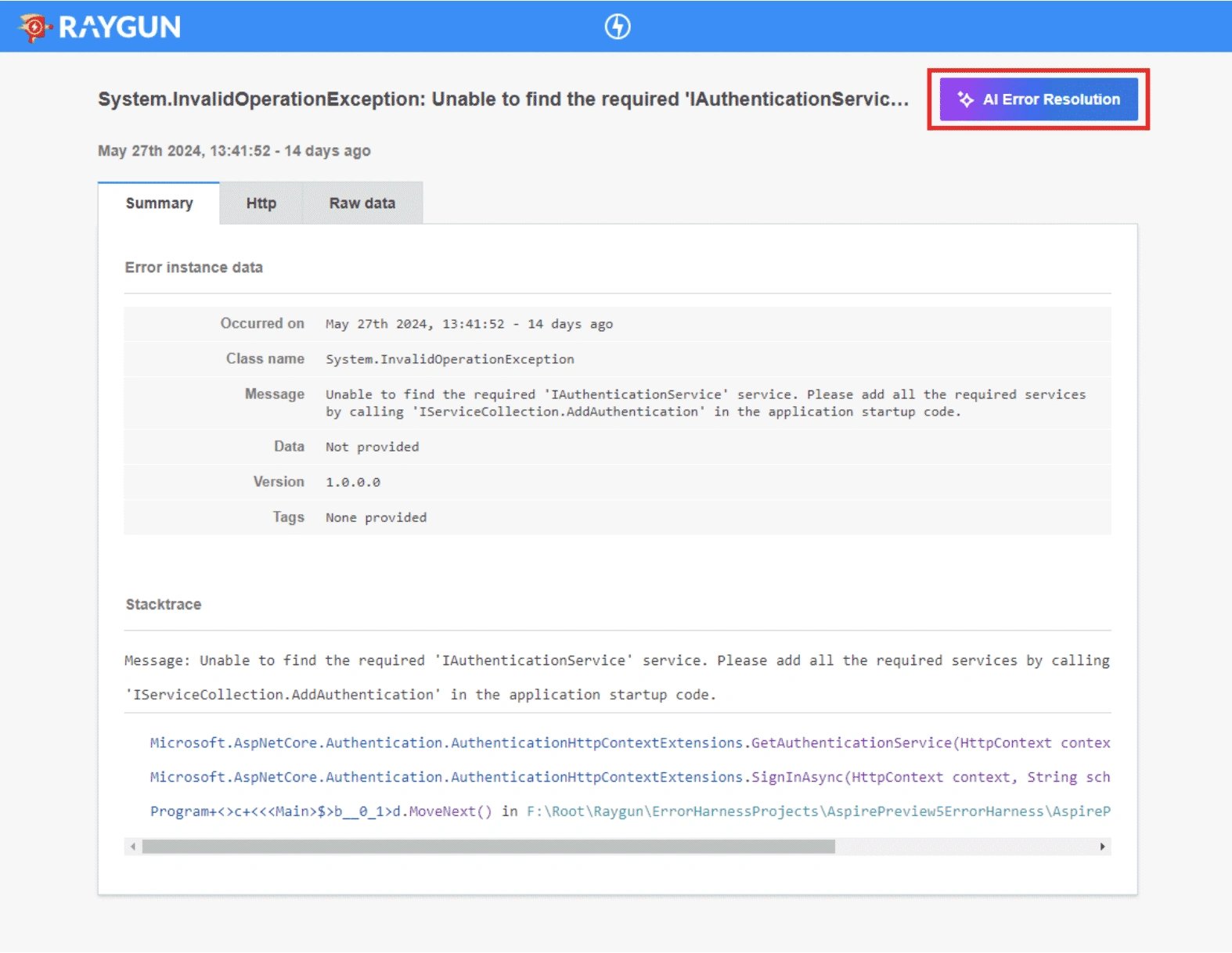The image size is (1232, 953).
Task: Click the Tags value None provided
Action: click(376, 517)
